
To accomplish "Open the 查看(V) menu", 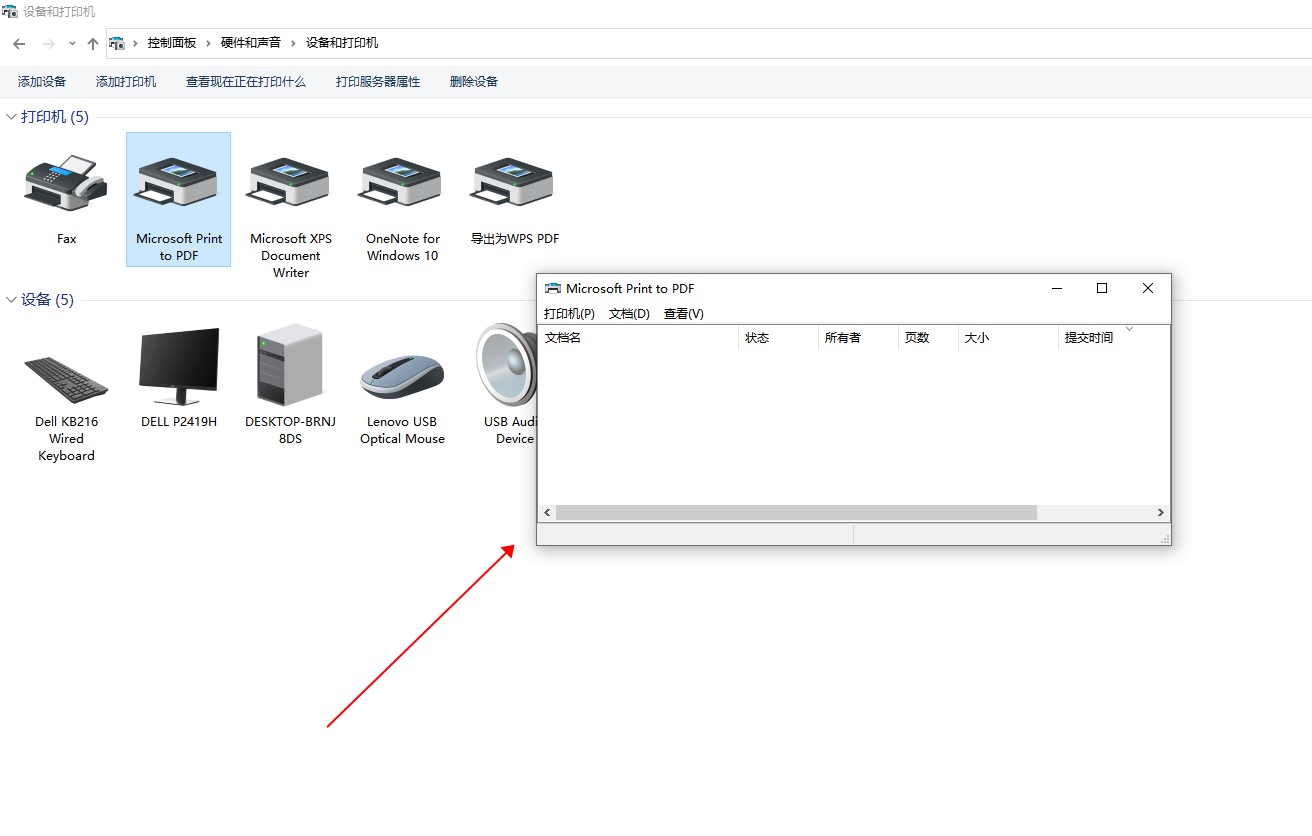I will point(684,313).
